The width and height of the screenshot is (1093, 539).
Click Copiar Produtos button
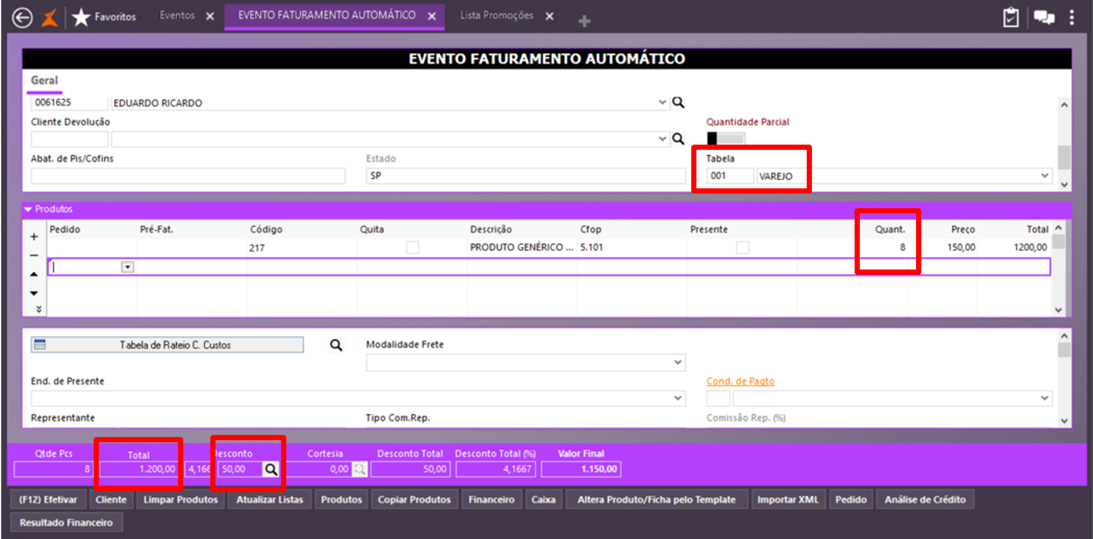(415, 500)
